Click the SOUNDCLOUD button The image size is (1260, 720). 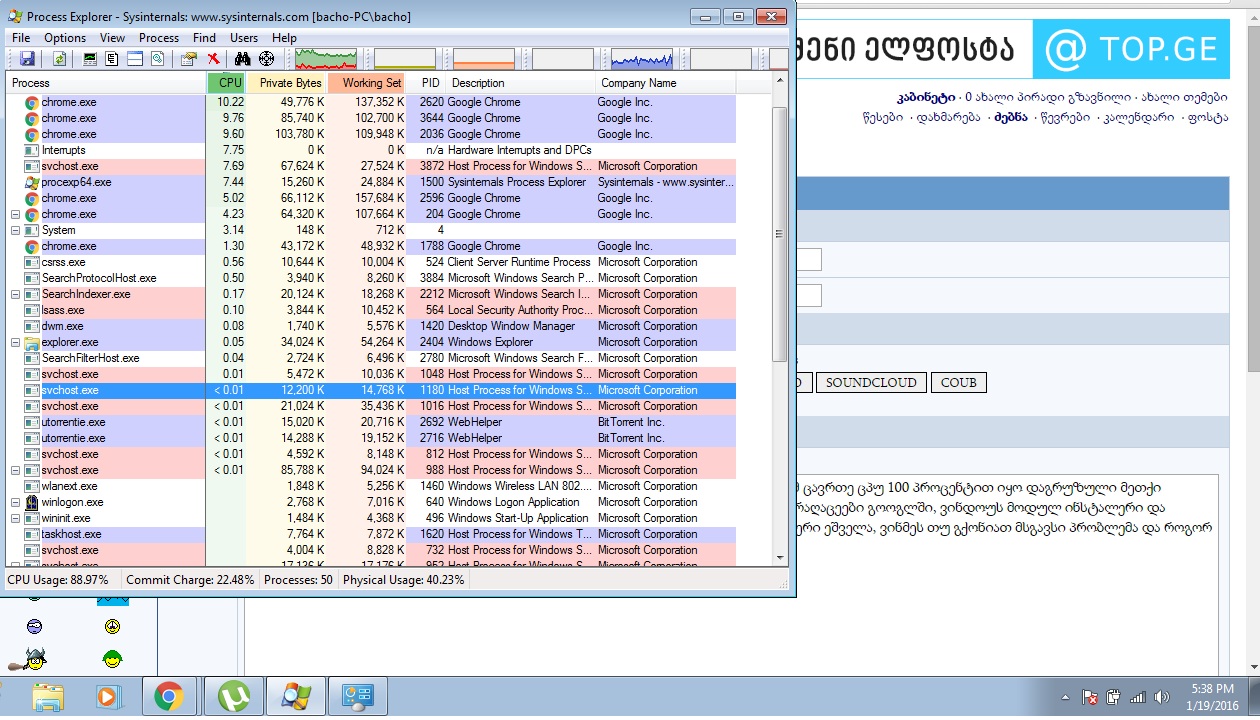869,383
